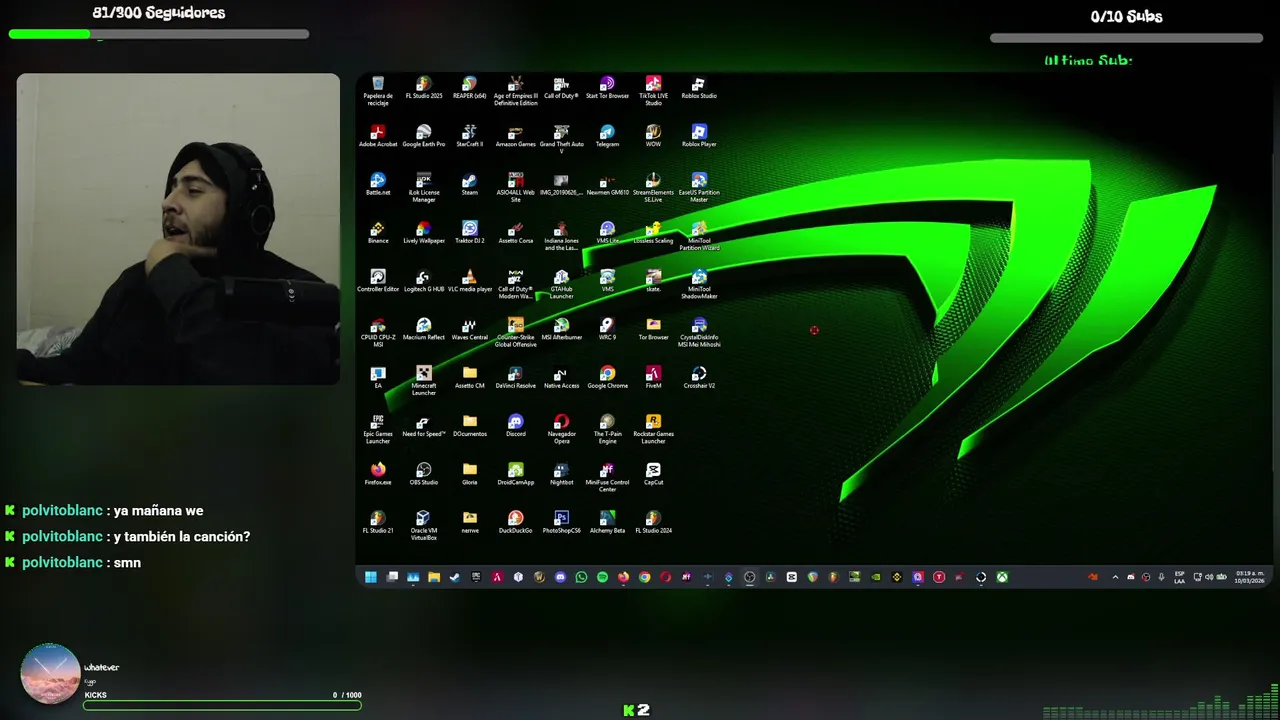The image size is (1280, 720).
Task: Select the StreamElements SE.Live shortcut
Action: click(x=653, y=187)
